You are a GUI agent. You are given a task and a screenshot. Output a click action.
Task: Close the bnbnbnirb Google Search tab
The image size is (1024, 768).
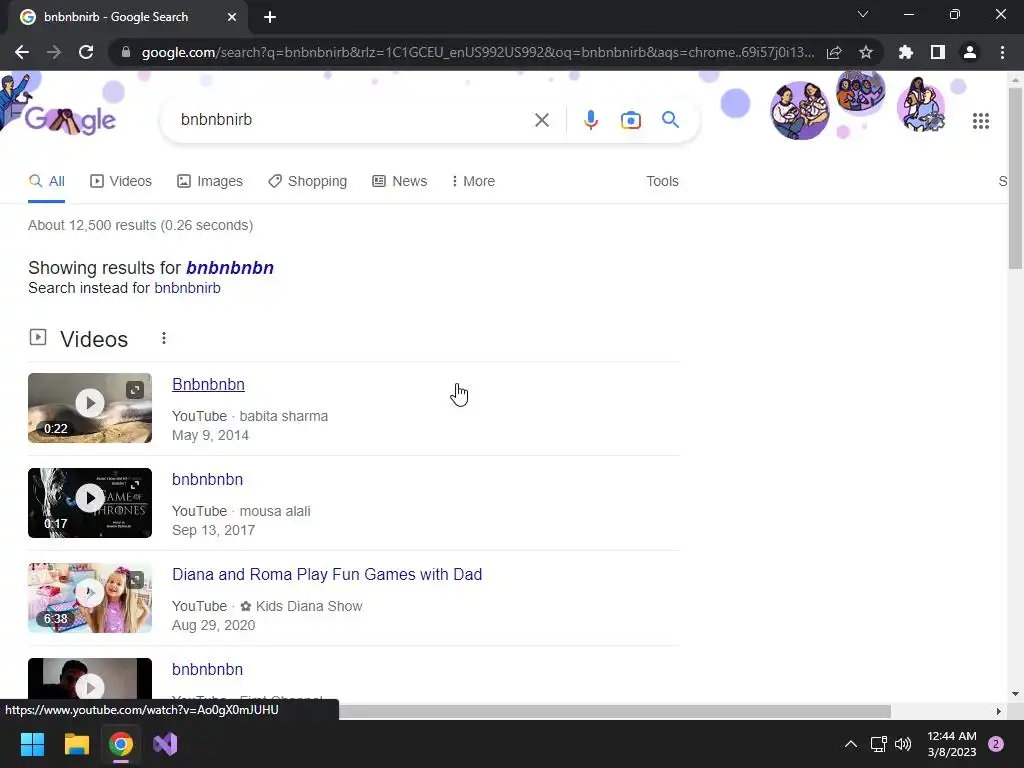[x=232, y=17]
